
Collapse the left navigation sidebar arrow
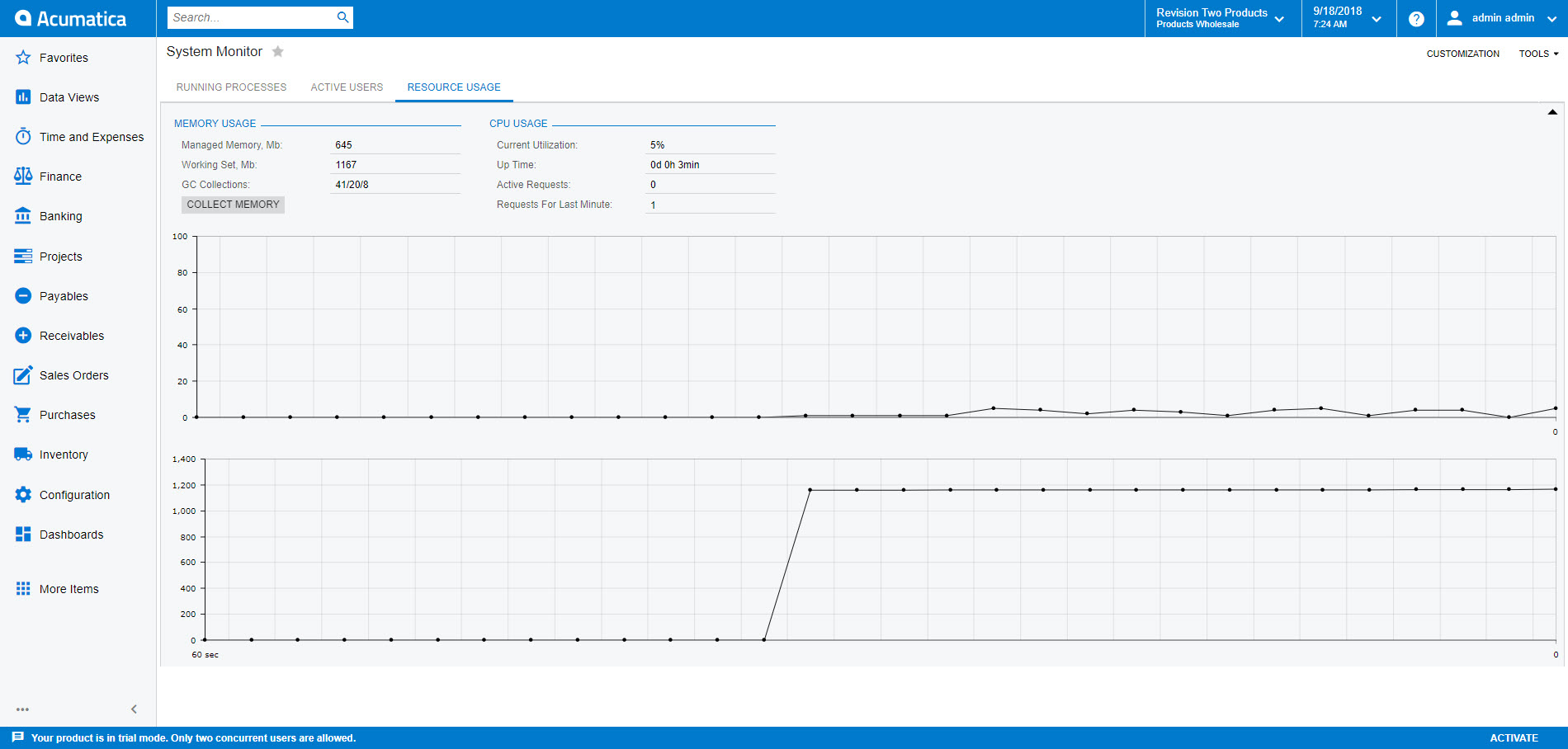tap(134, 709)
